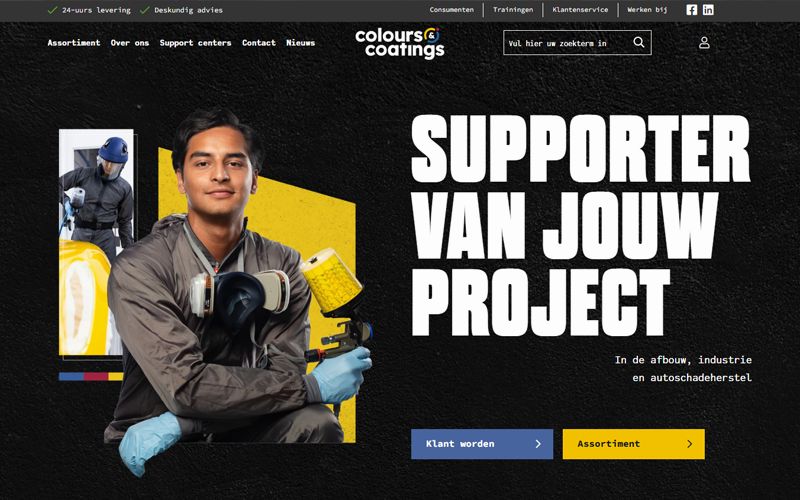Image resolution: width=800 pixels, height=500 pixels.
Task: Open the Contact page
Action: tap(259, 43)
